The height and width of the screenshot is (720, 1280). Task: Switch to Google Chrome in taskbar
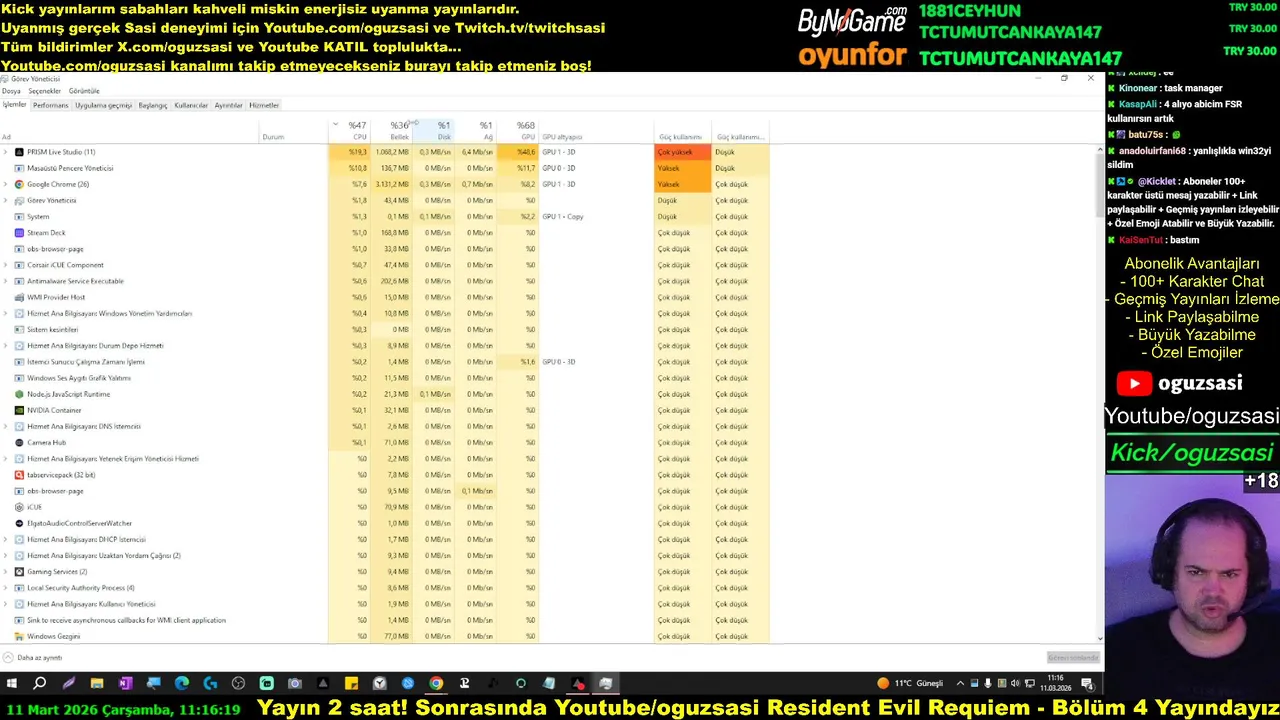(x=436, y=684)
